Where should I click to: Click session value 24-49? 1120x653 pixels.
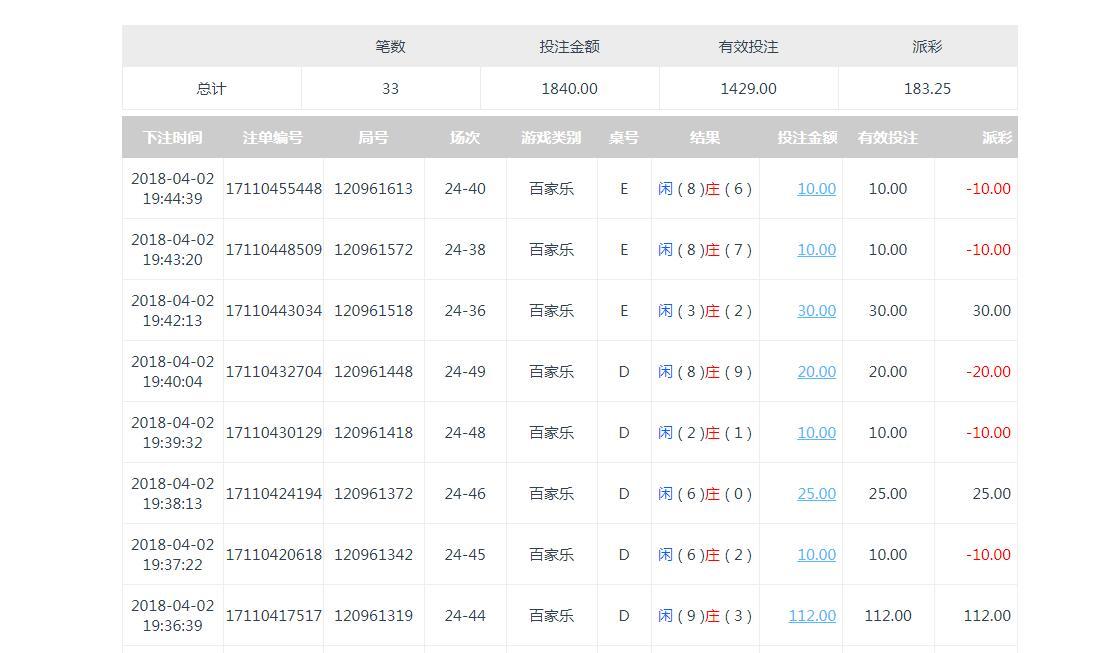pyautogui.click(x=465, y=372)
